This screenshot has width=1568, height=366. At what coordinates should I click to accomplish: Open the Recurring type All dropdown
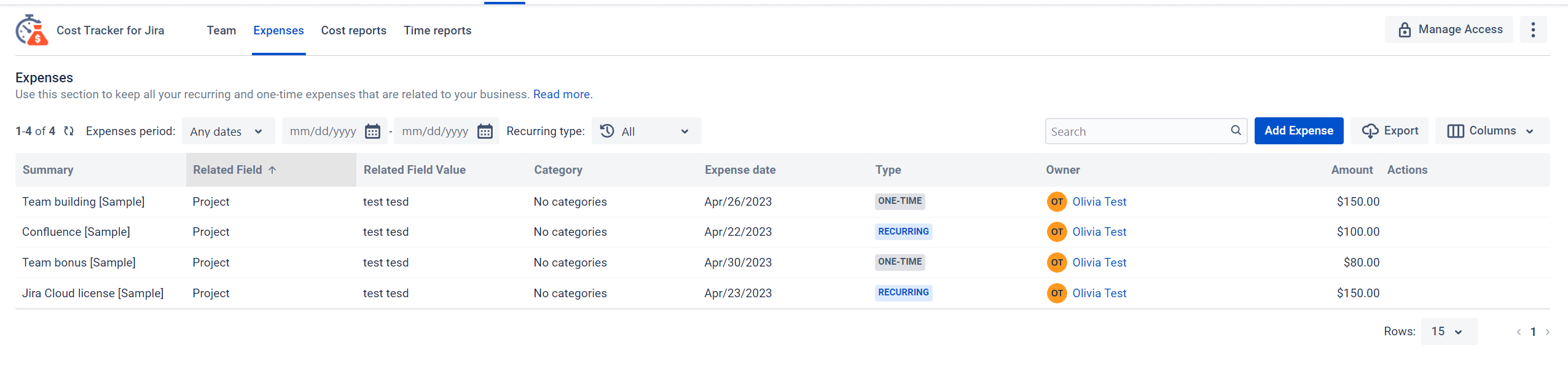point(646,131)
